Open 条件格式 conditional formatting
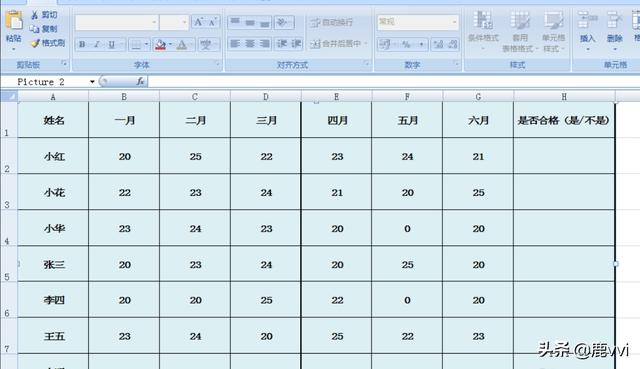Image resolution: width=640 pixels, height=369 pixels. click(x=483, y=31)
